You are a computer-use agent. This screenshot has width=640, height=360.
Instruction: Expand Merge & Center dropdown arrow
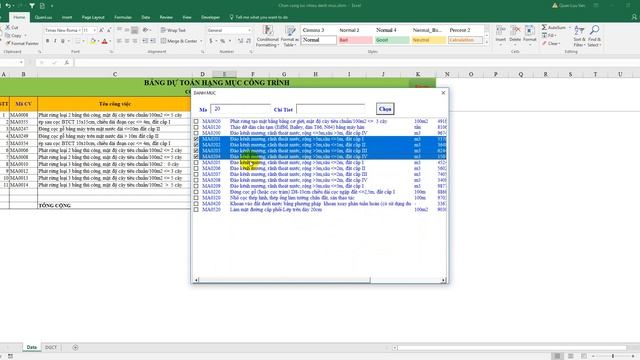(201, 41)
